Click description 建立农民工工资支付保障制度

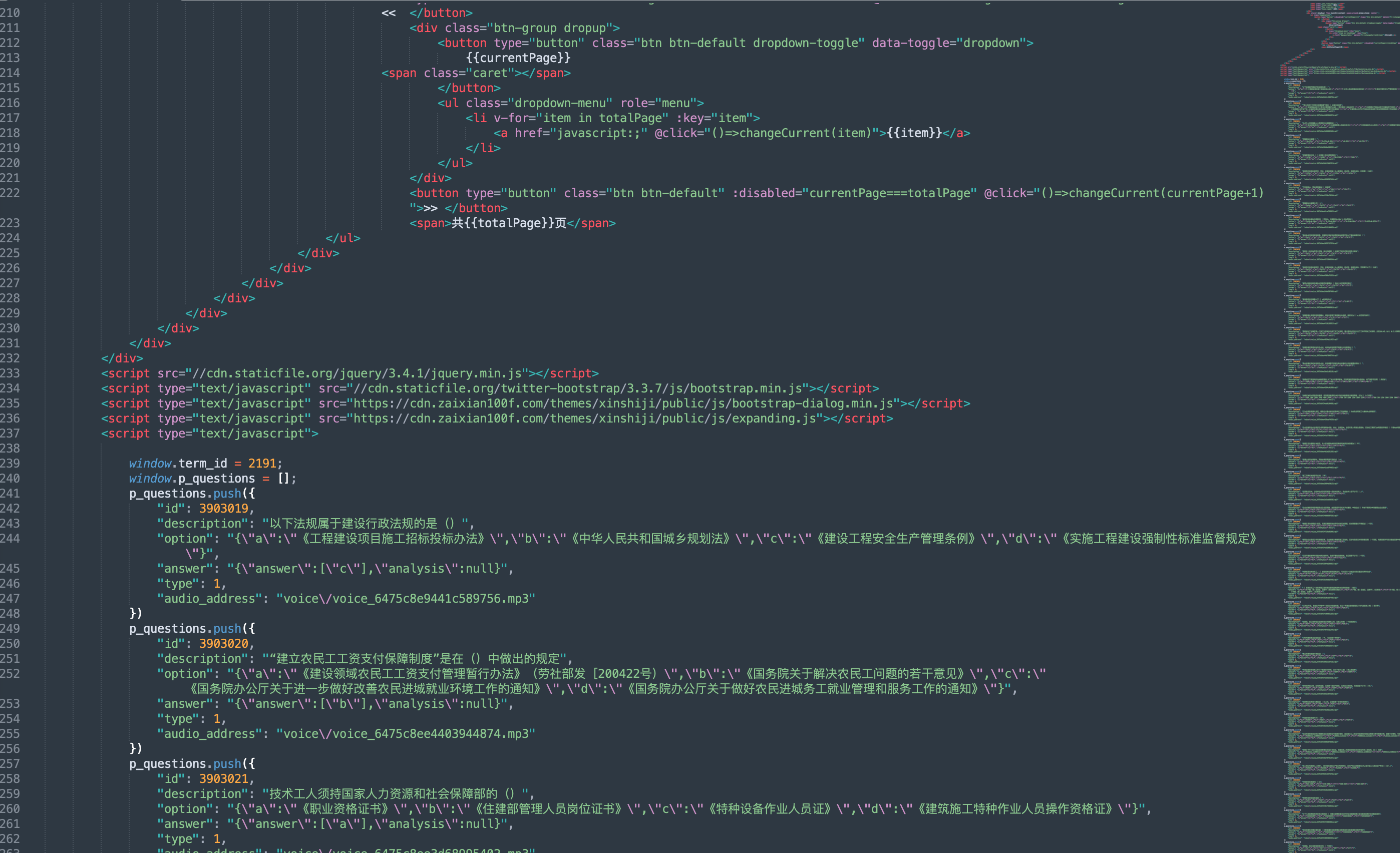coord(355,659)
